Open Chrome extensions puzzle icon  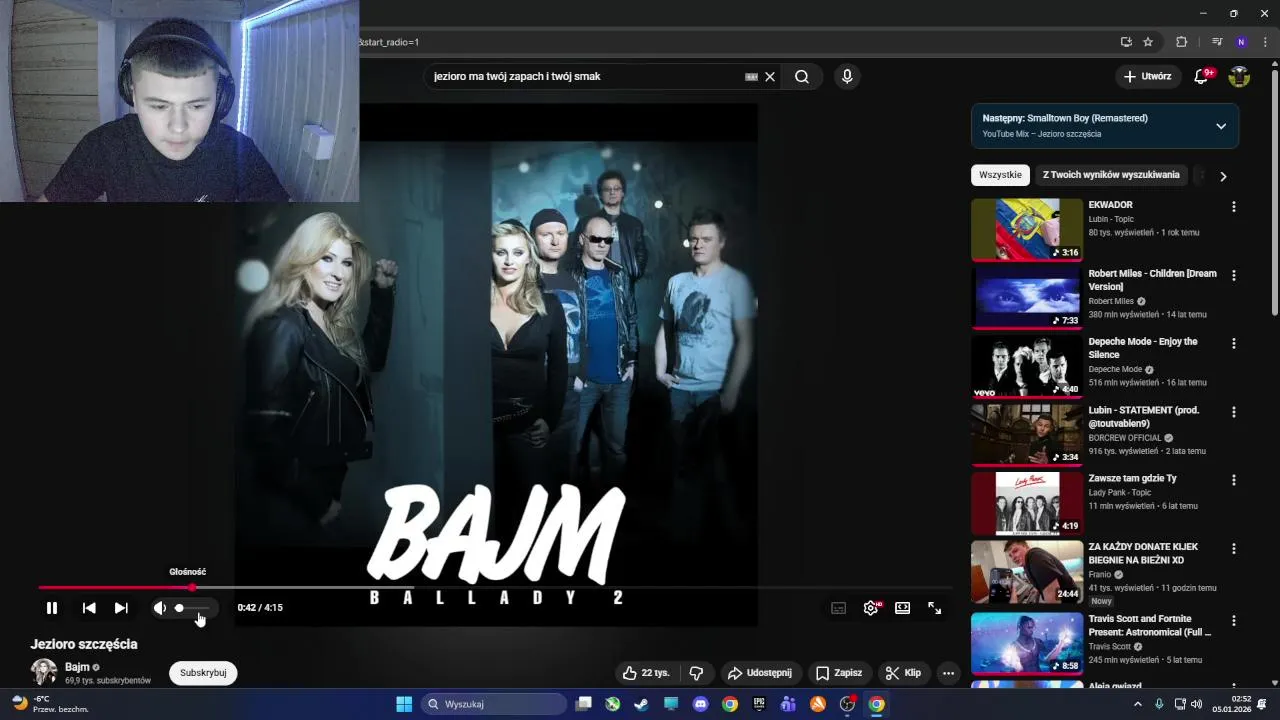(1181, 42)
